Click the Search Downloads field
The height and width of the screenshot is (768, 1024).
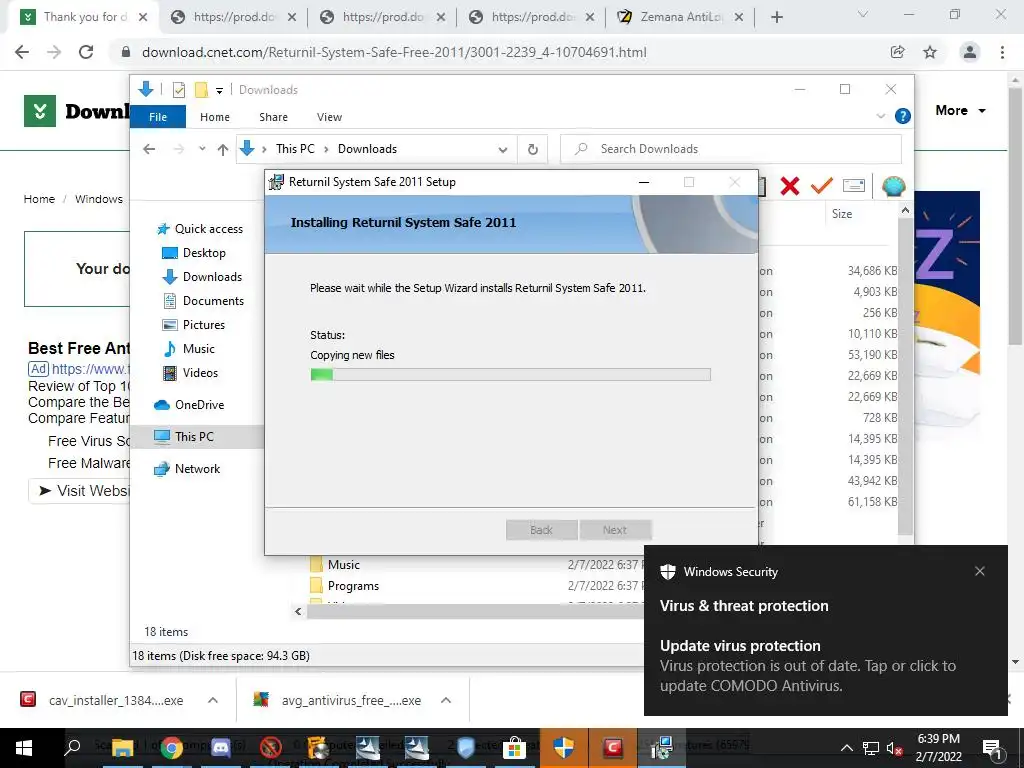[731, 149]
